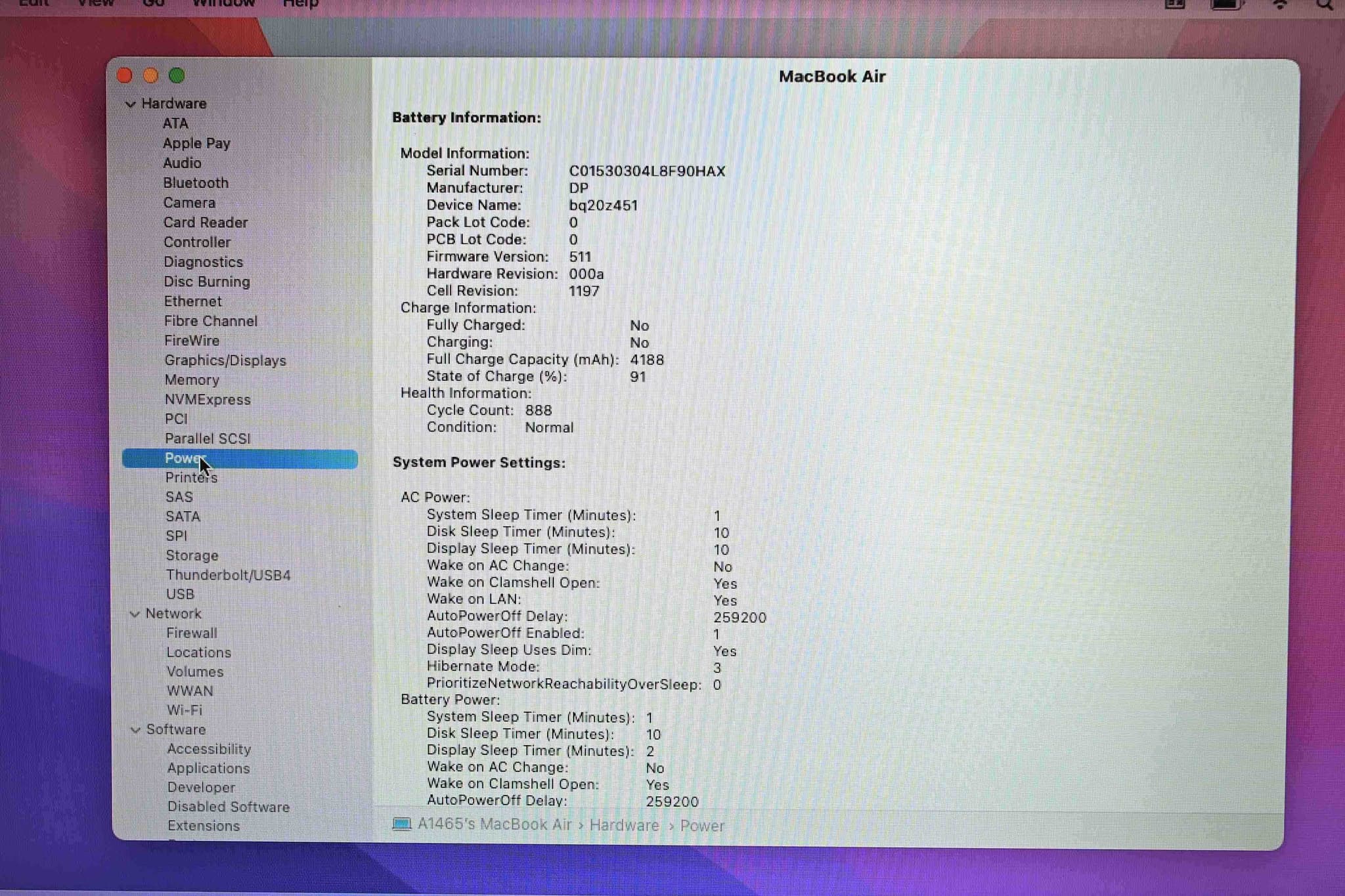Screen dimensions: 1345x896
Task: Show Ethernet information
Action: [x=193, y=301]
